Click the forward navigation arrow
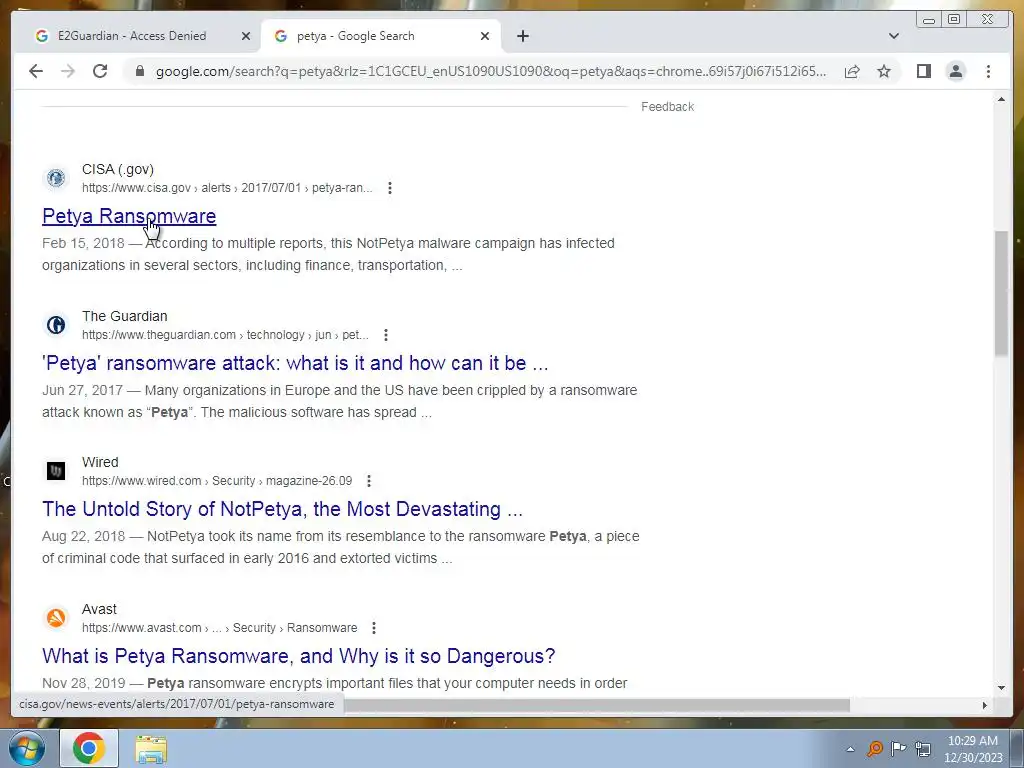Viewport: 1024px width, 768px height. [x=68, y=71]
